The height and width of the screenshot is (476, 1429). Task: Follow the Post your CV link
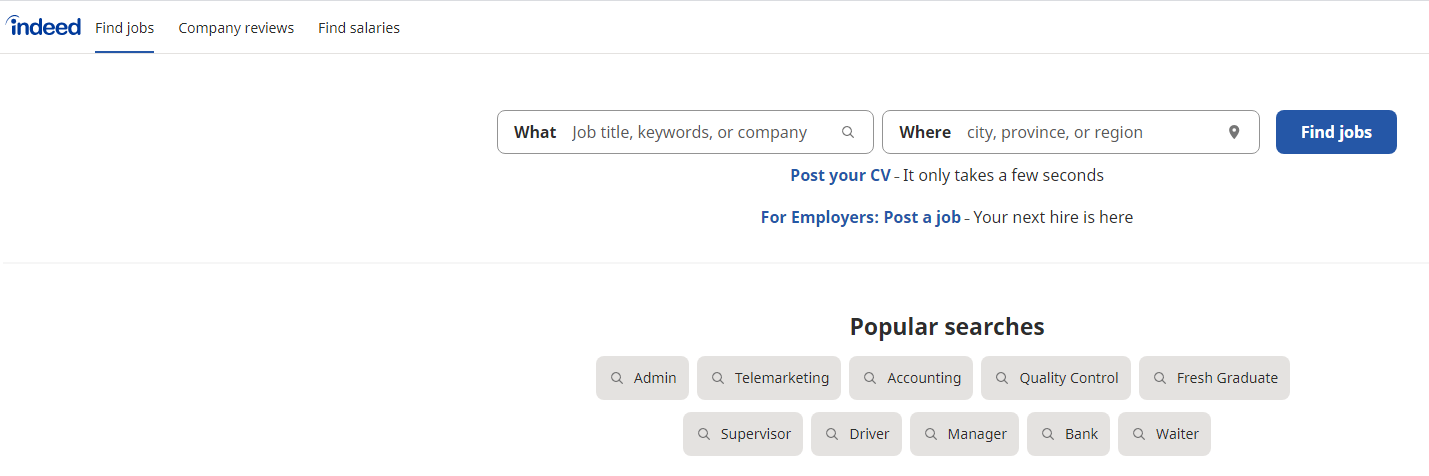[840, 175]
